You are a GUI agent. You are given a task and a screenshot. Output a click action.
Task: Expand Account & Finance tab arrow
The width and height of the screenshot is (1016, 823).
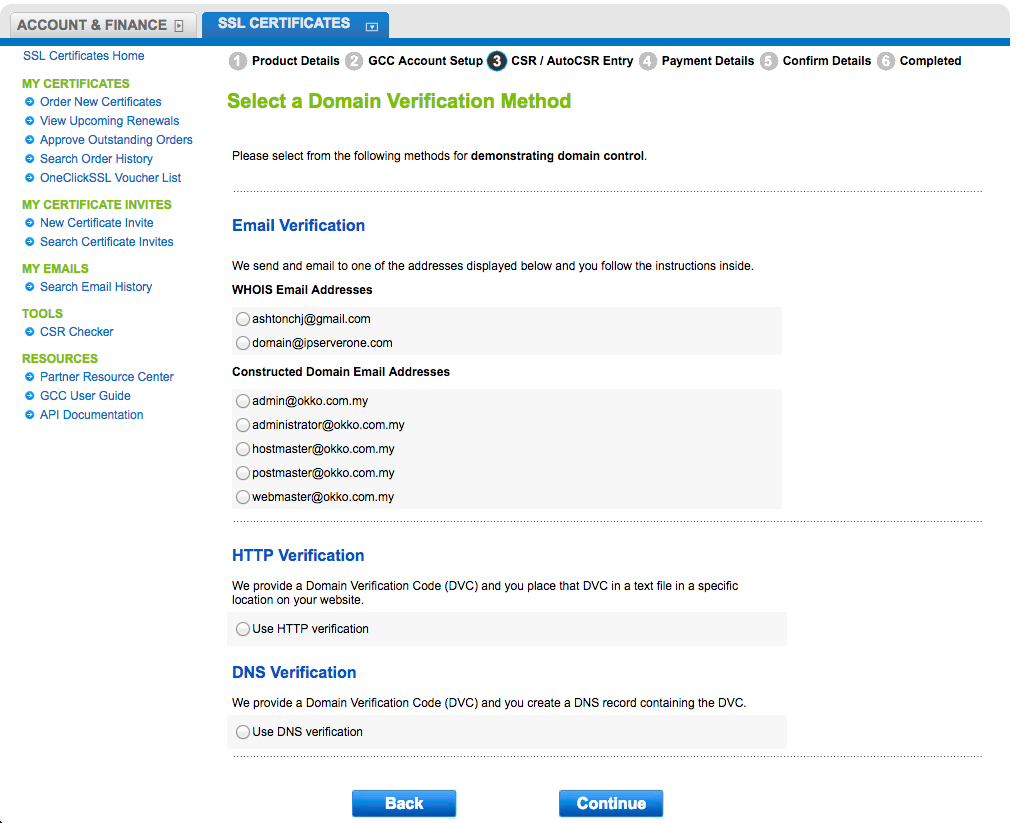pos(179,26)
